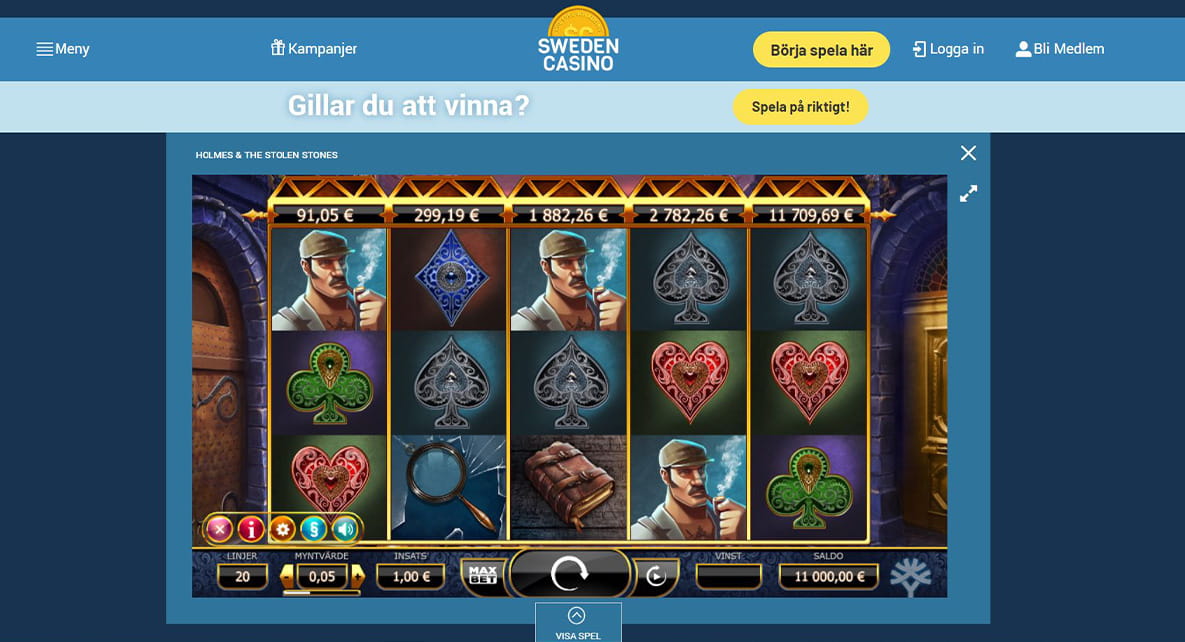The width and height of the screenshot is (1185, 642).
Task: Click Börja spela här button
Action: pos(821,50)
